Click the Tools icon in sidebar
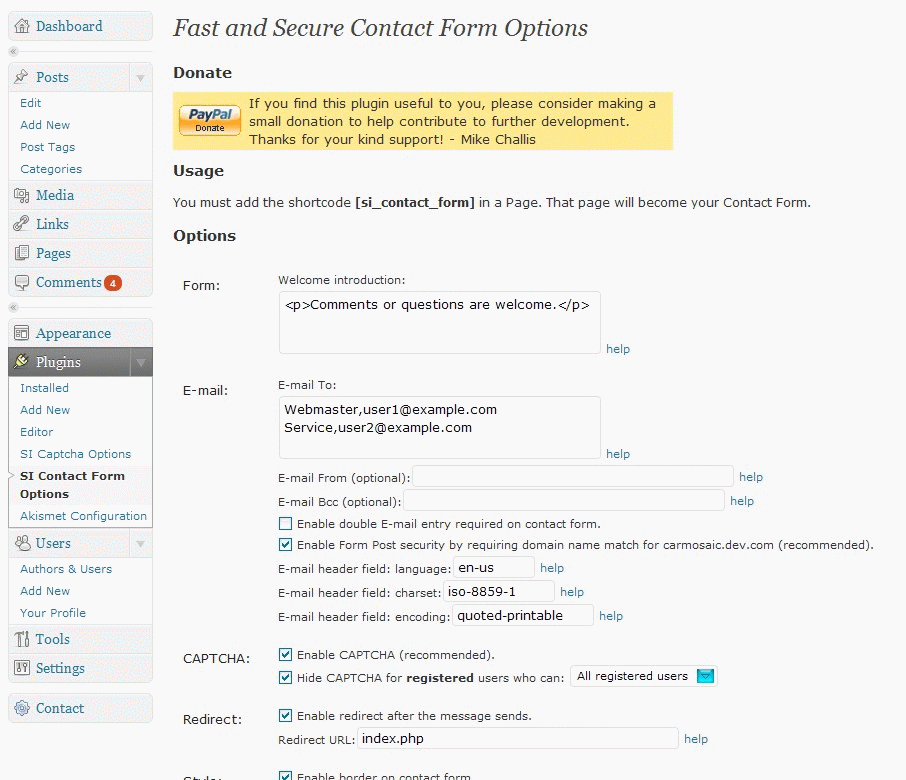 pos(22,640)
